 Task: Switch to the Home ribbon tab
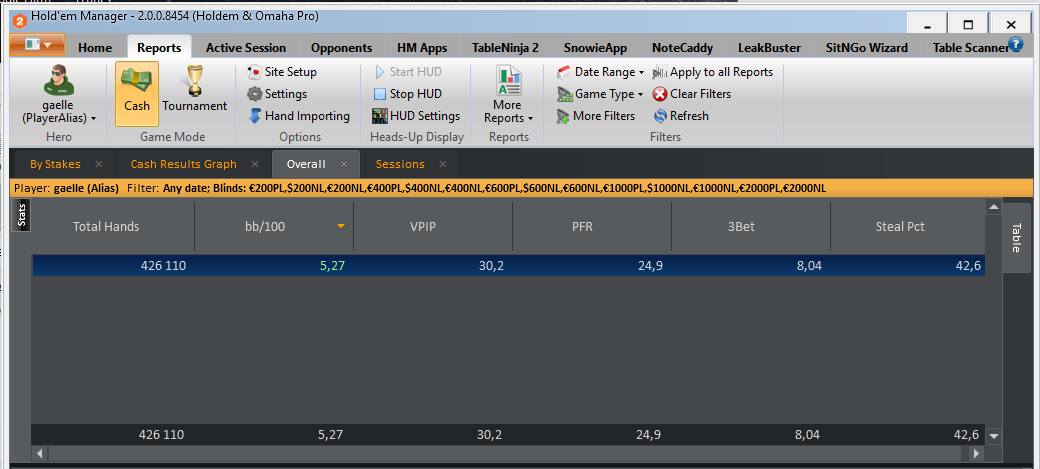95,48
